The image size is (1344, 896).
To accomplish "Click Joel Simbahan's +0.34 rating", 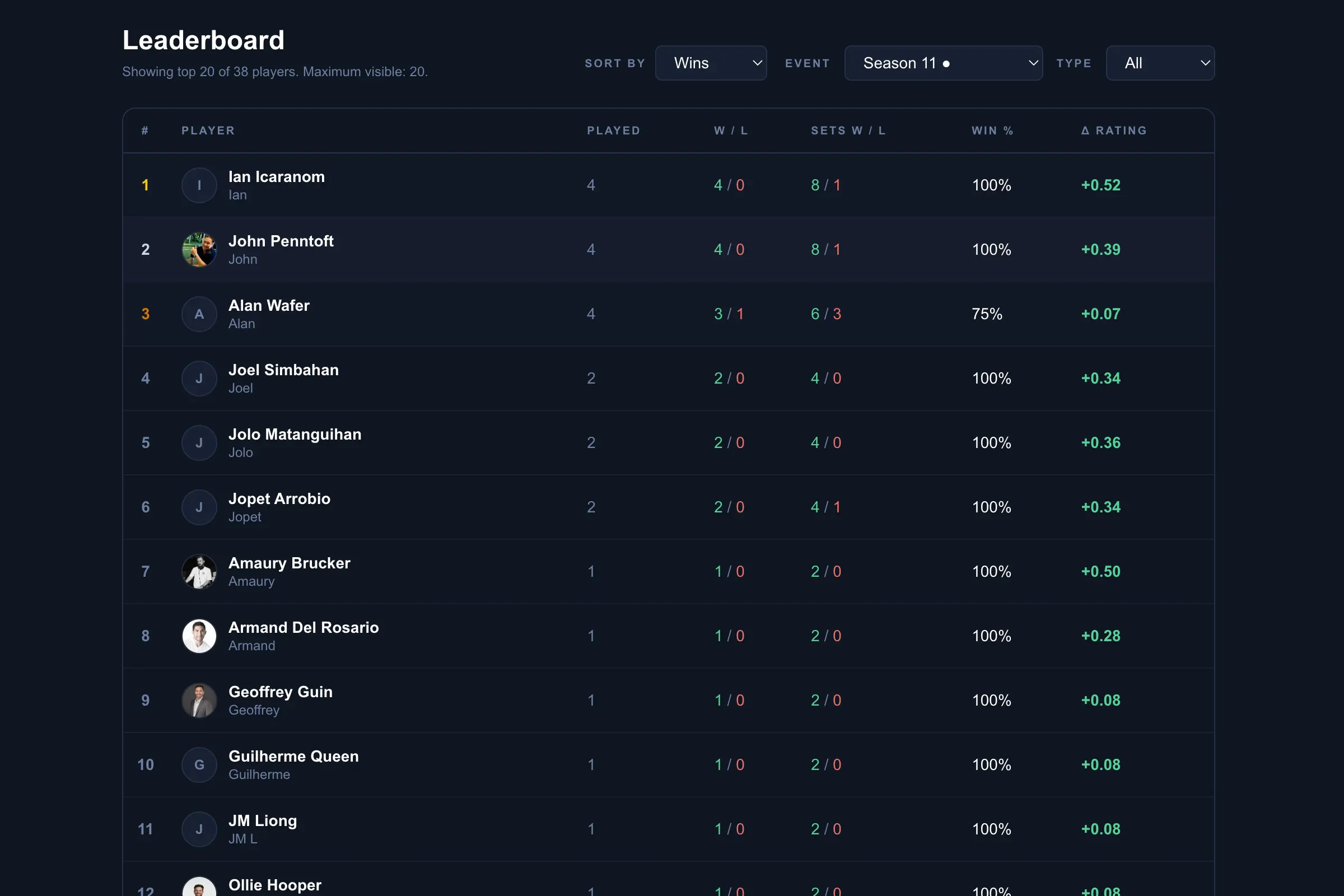I will pos(1100,379).
